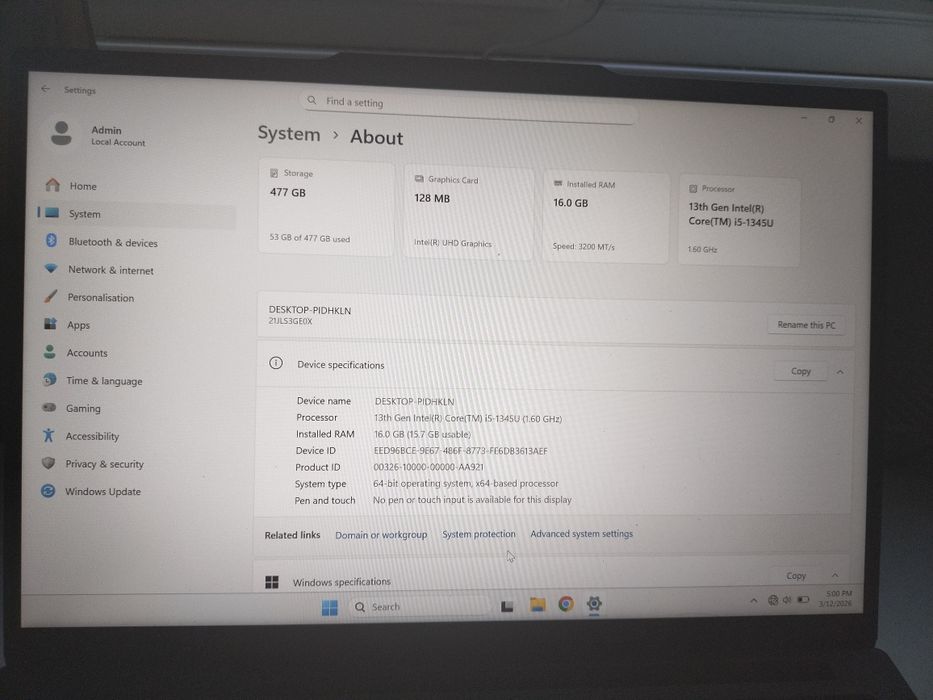The image size is (933, 700).
Task: Open the Admin account profile picture
Action: [x=61, y=133]
